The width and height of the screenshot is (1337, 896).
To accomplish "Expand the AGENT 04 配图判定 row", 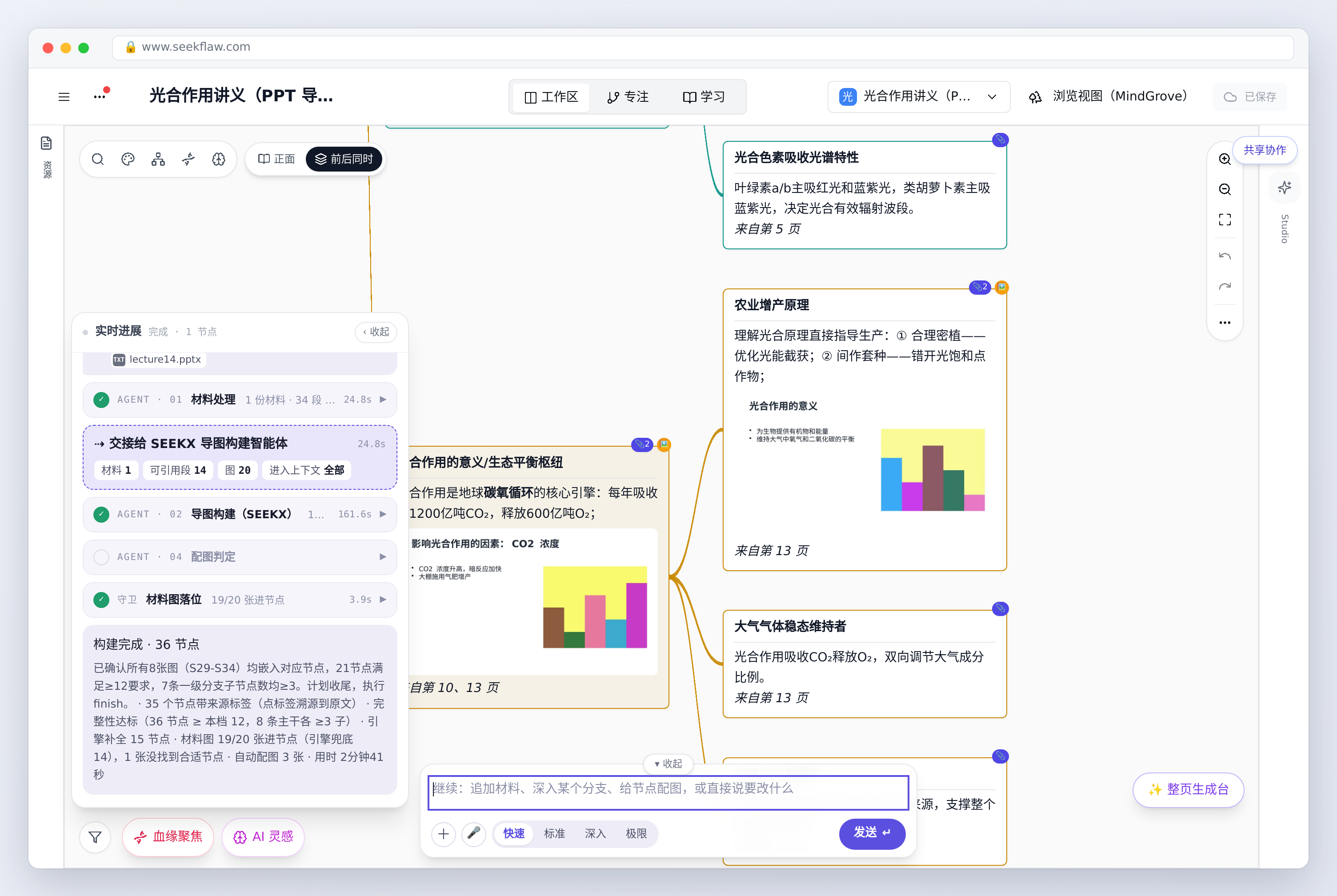I will (240, 556).
